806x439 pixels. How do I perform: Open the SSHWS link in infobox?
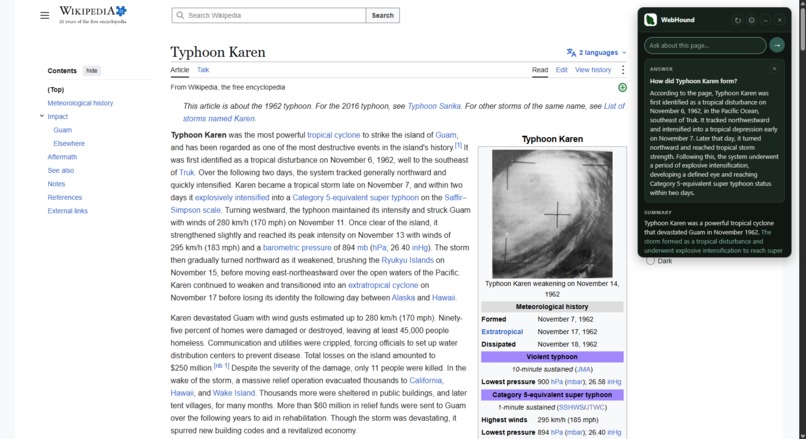point(571,407)
